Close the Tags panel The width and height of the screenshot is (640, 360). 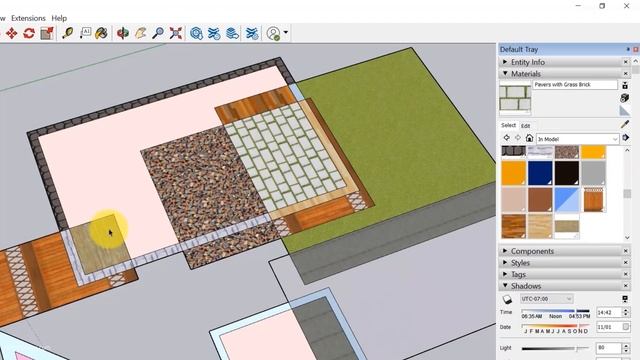625,274
